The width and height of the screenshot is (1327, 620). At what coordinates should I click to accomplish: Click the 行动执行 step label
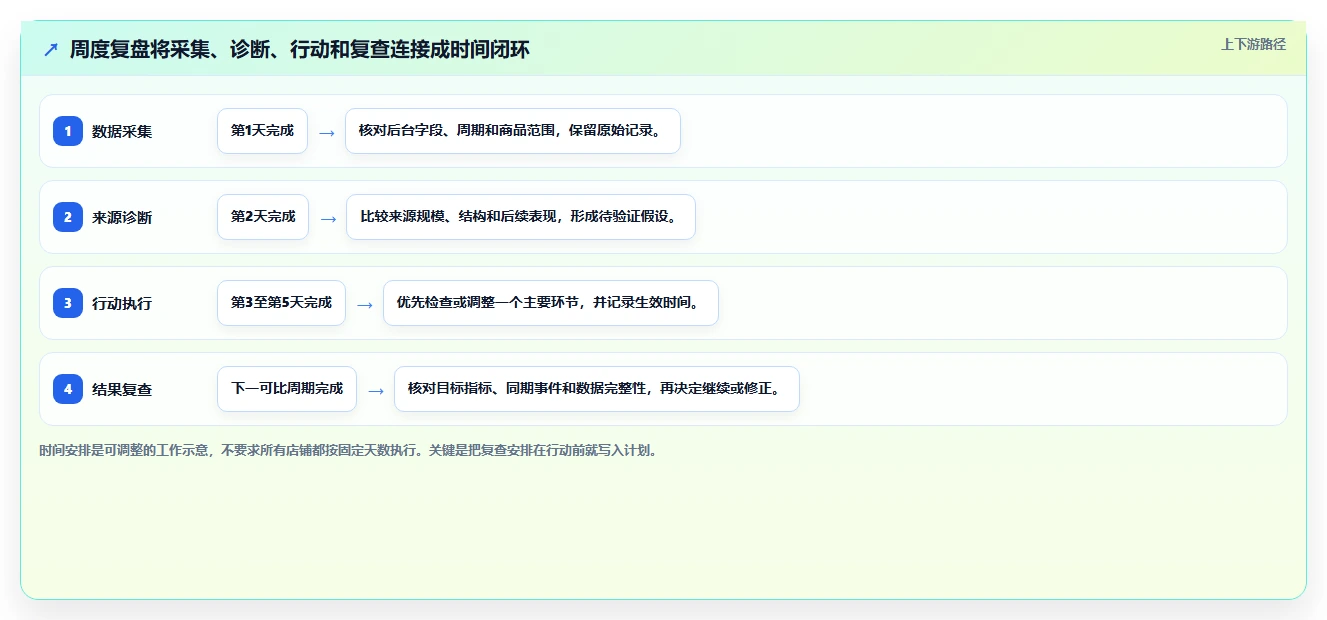[122, 303]
